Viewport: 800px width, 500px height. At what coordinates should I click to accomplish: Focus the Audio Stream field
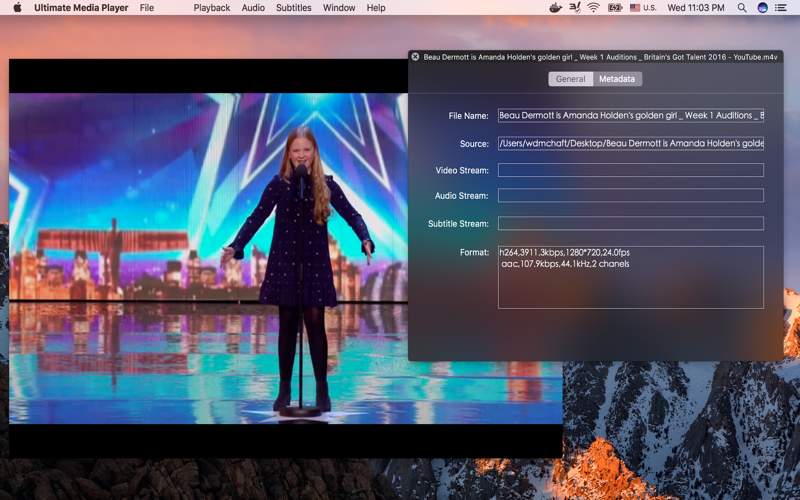click(x=631, y=195)
